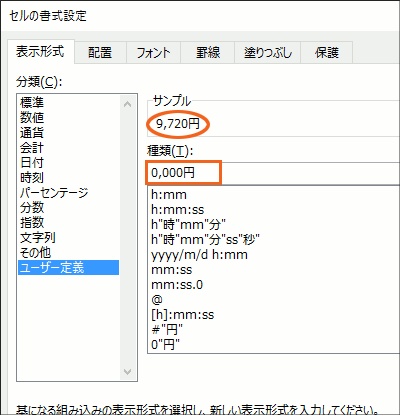
Task: Select 標準 in the category list
Action: click(32, 102)
